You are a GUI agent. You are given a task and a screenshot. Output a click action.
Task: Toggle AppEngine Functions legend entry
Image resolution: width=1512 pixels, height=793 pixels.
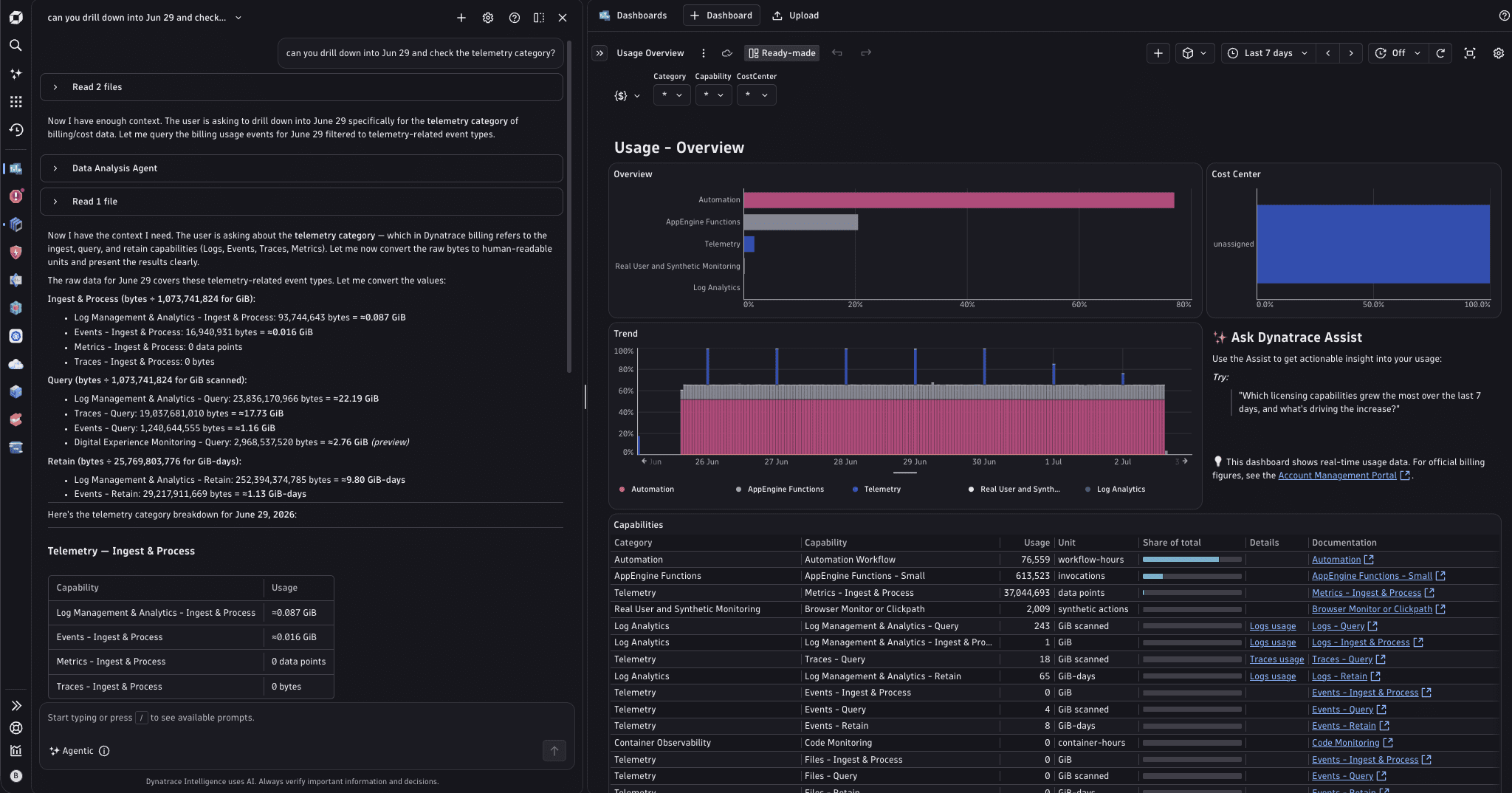(x=780, y=490)
